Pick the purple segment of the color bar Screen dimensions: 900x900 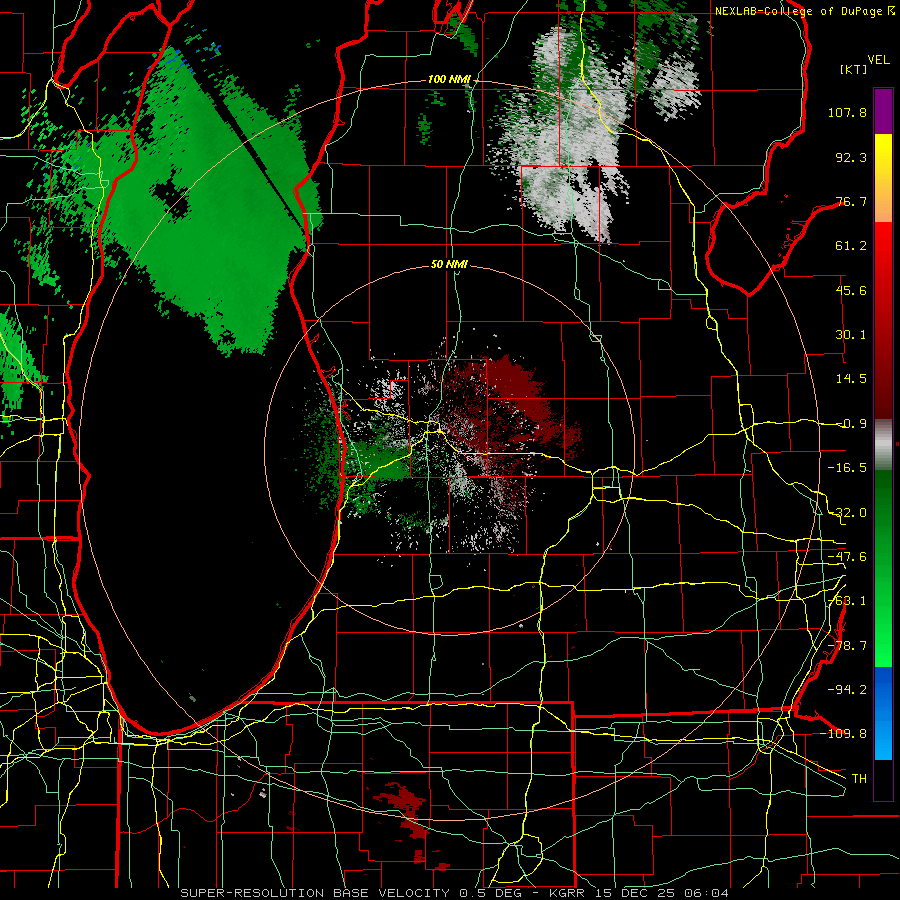(x=883, y=111)
